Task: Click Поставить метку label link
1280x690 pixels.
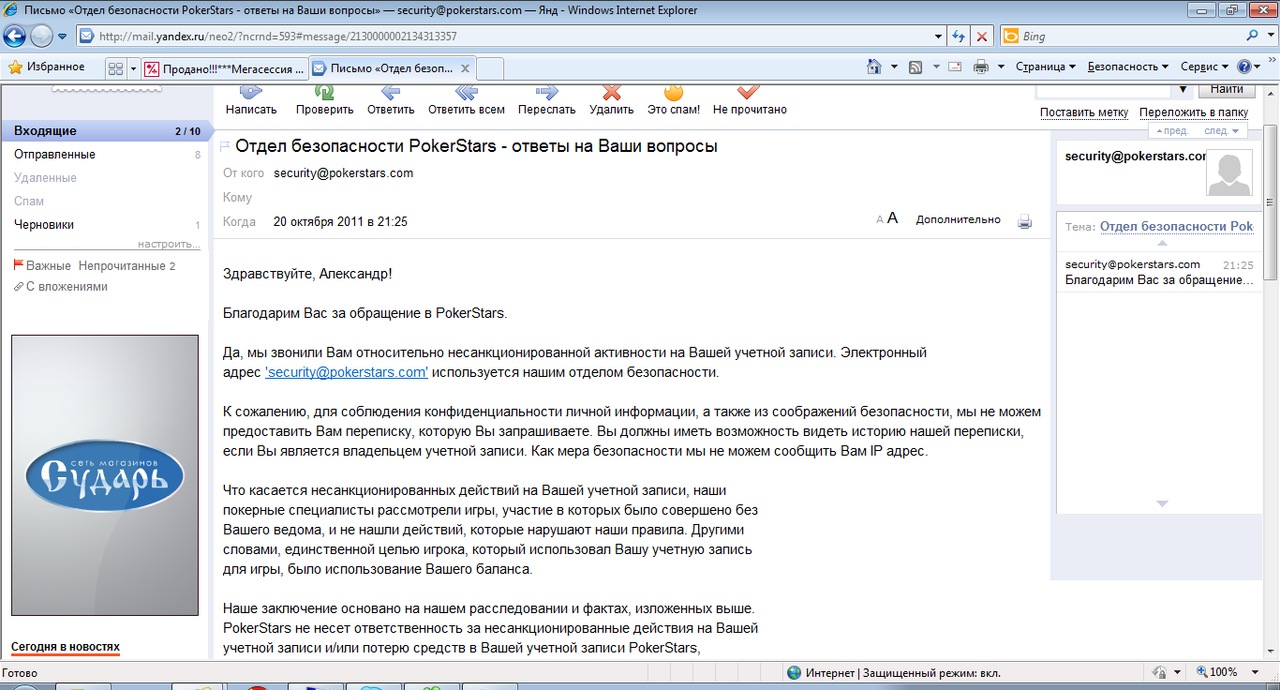Action: 1084,112
